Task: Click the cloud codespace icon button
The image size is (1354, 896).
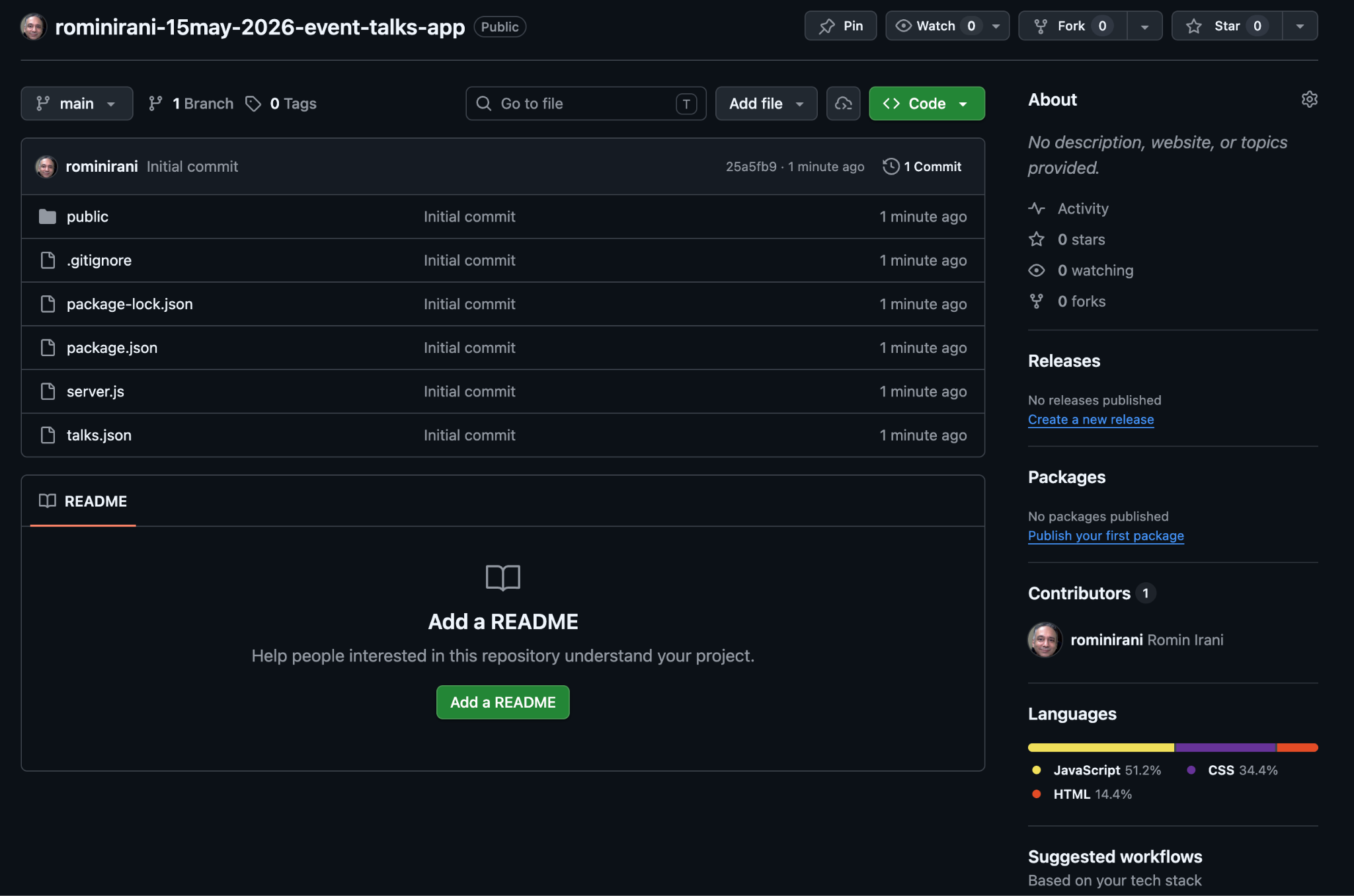Action: pyautogui.click(x=843, y=104)
